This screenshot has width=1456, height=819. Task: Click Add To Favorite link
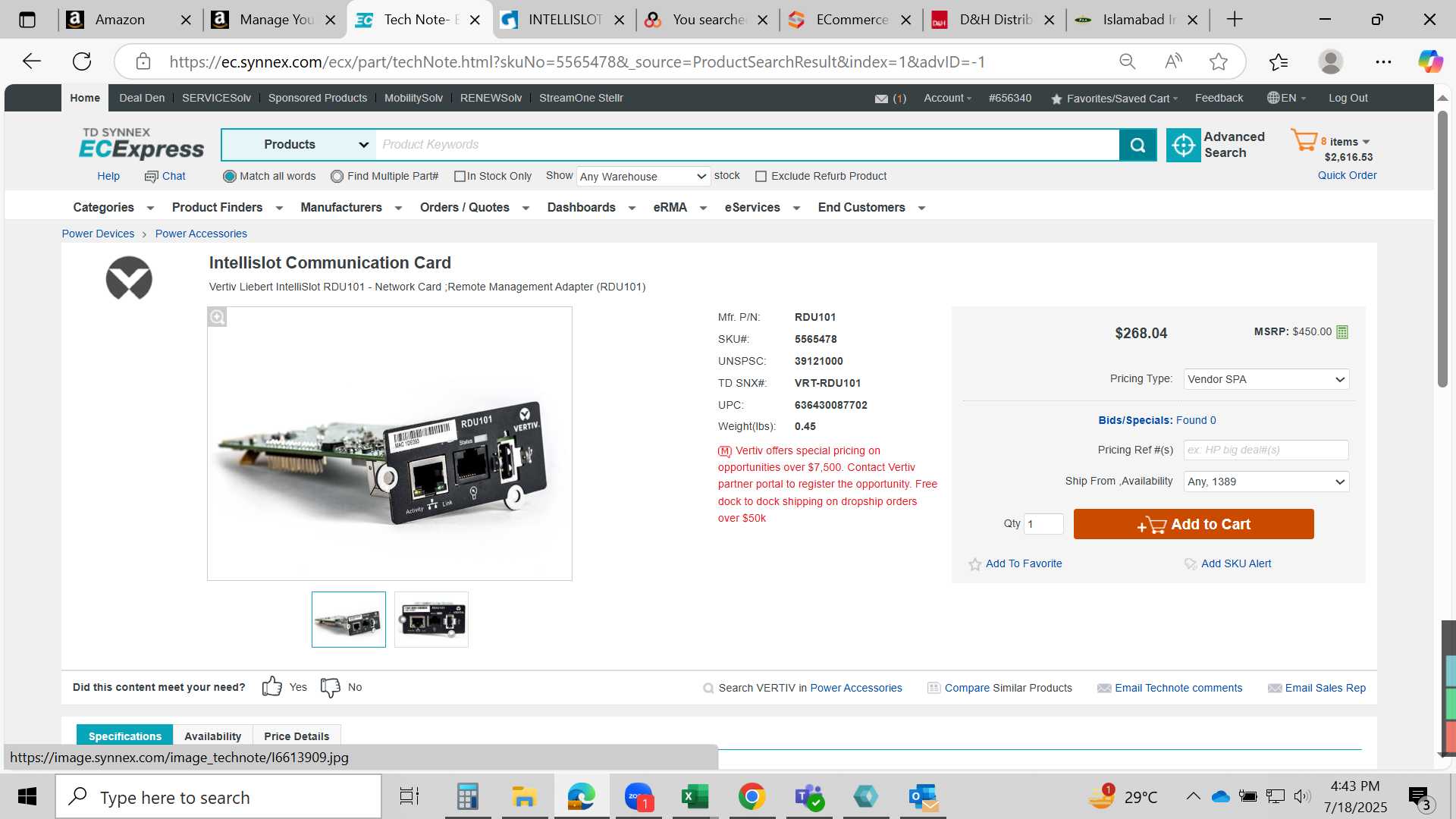click(x=1023, y=564)
